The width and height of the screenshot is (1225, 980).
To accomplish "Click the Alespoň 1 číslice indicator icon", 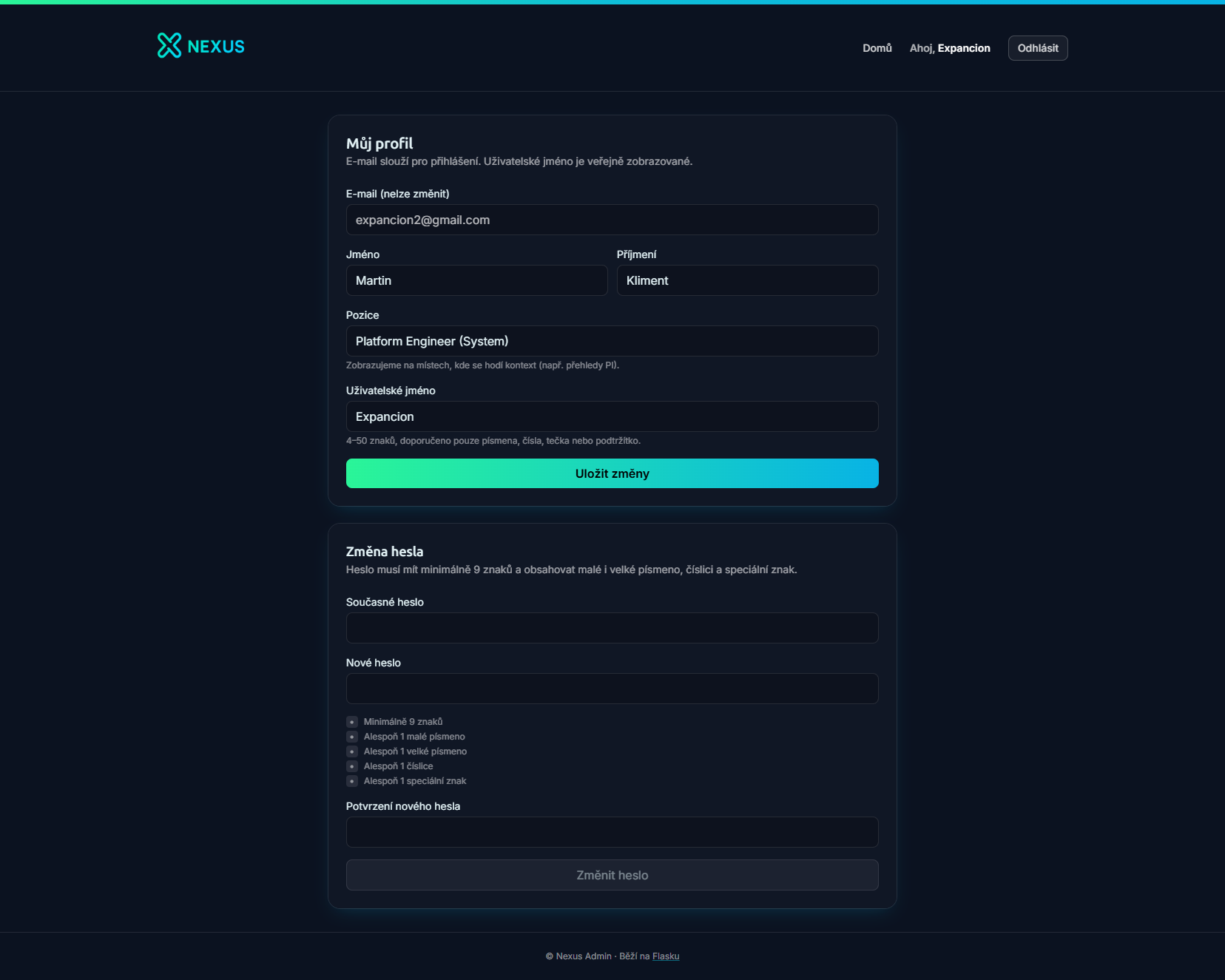I will click(x=352, y=766).
